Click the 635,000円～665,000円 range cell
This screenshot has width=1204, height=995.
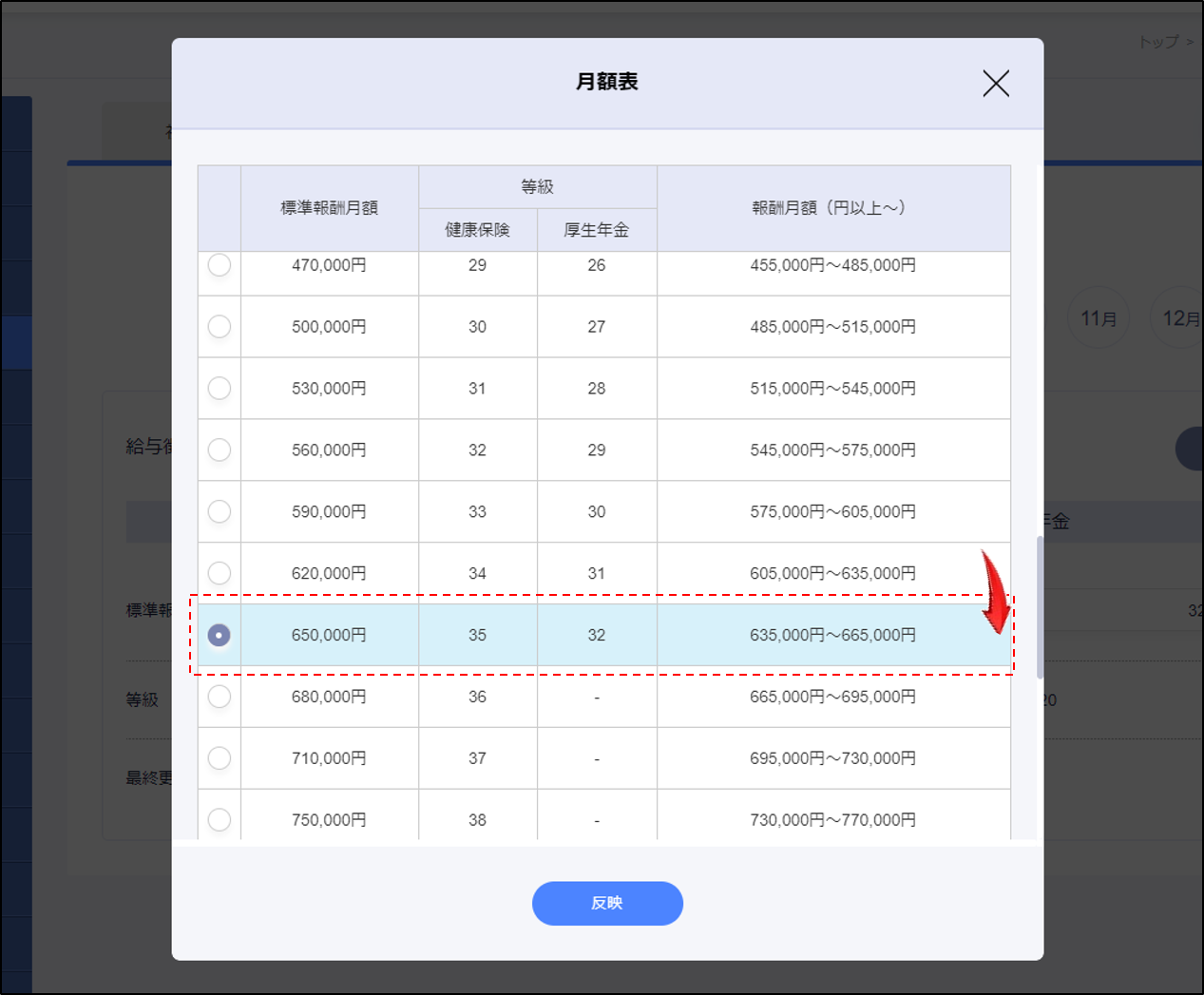coord(832,635)
